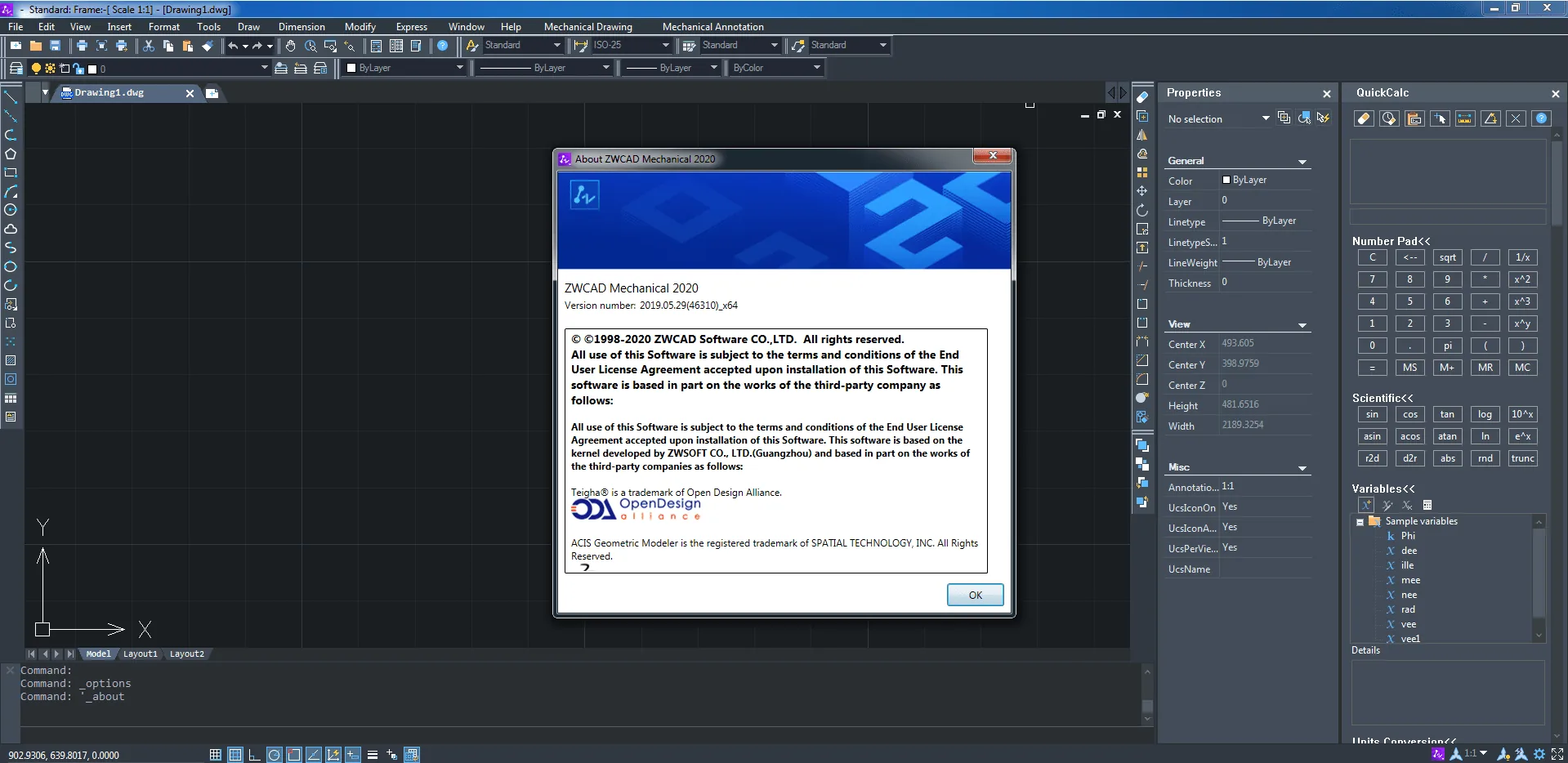Select the Polygon tool in Draw toolbar
This screenshot has width=1568, height=763.
pyautogui.click(x=11, y=154)
